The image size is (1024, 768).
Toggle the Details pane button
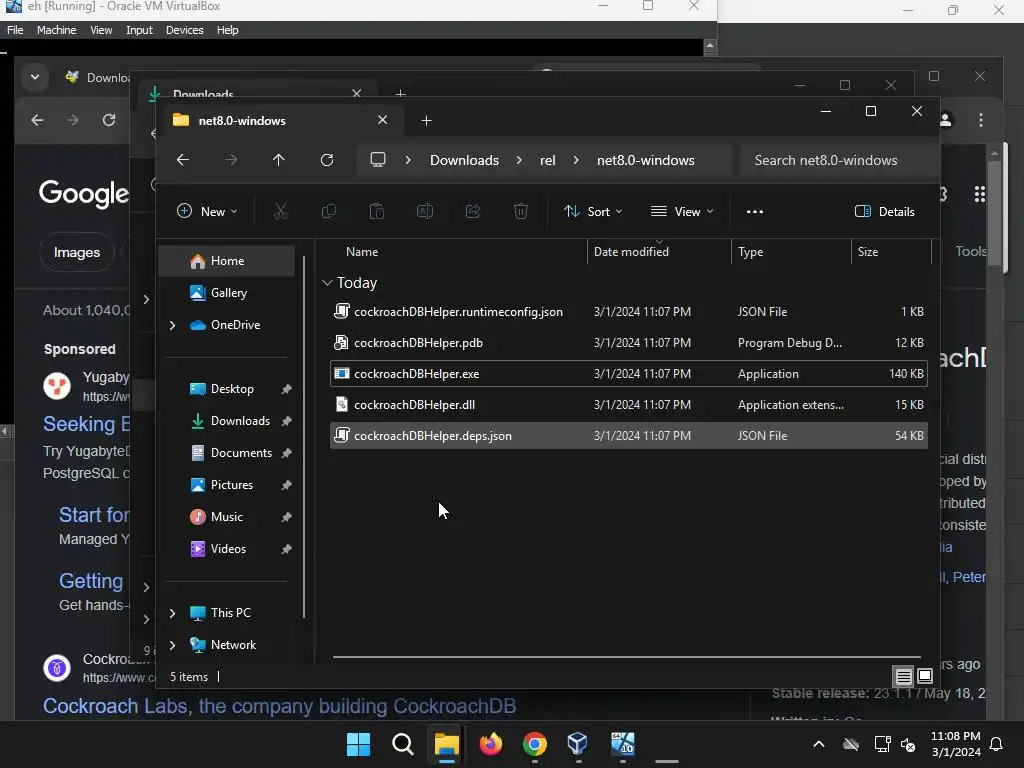pyautogui.click(x=885, y=212)
